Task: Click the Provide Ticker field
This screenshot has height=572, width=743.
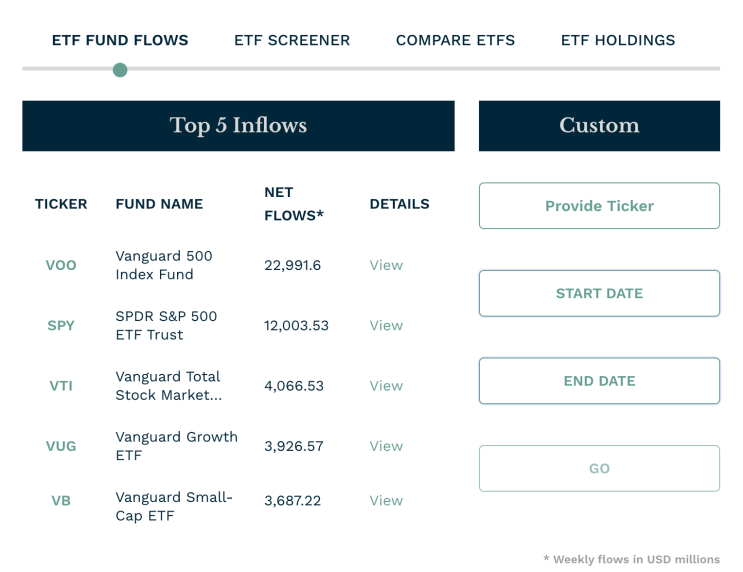Action: [x=599, y=206]
